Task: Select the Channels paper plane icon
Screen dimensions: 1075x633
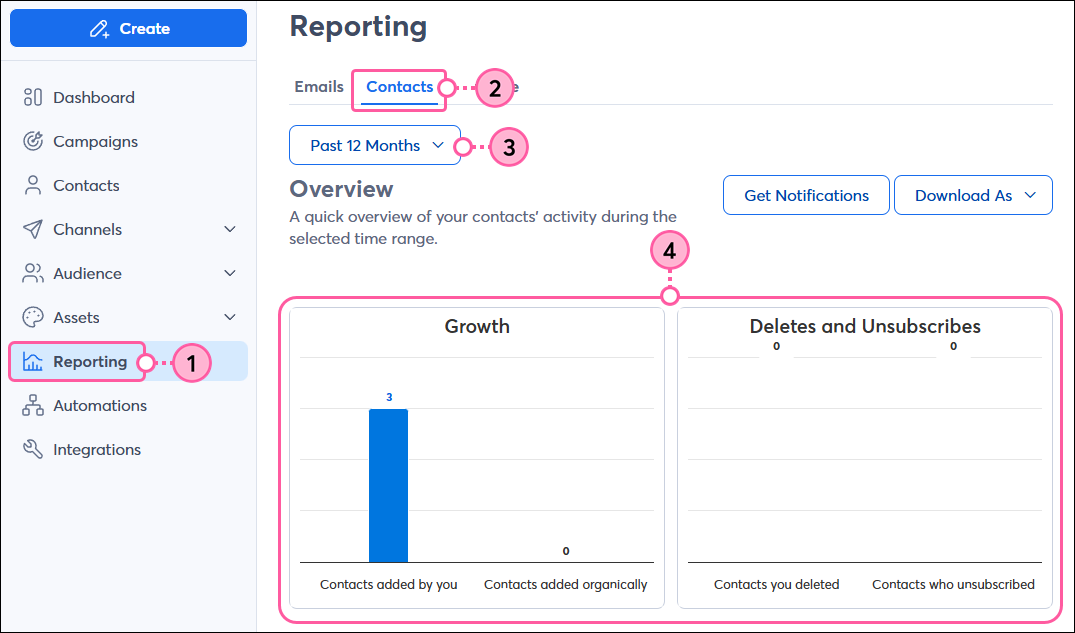Action: click(x=31, y=229)
